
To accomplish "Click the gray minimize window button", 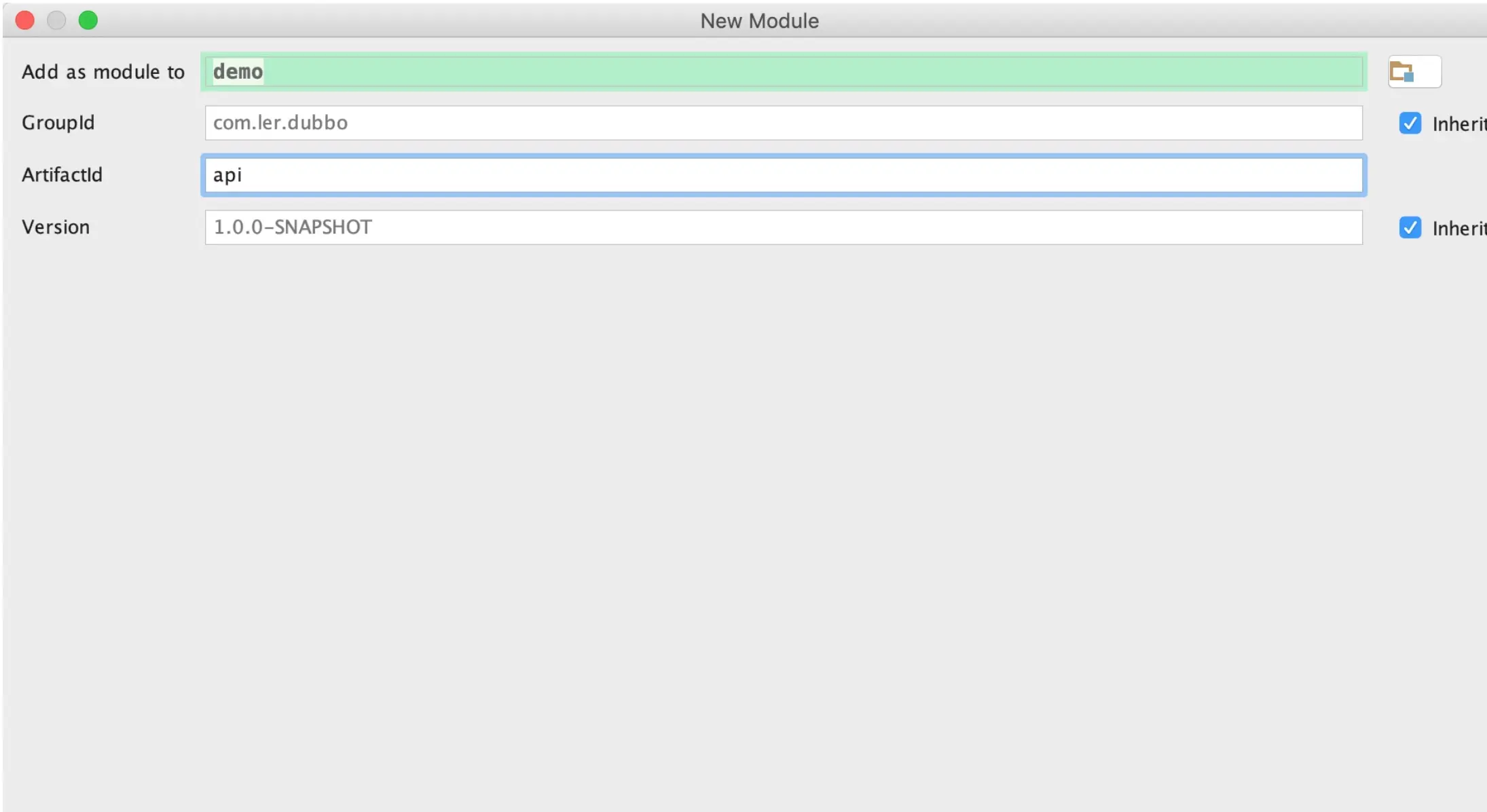I will pos(56,20).
